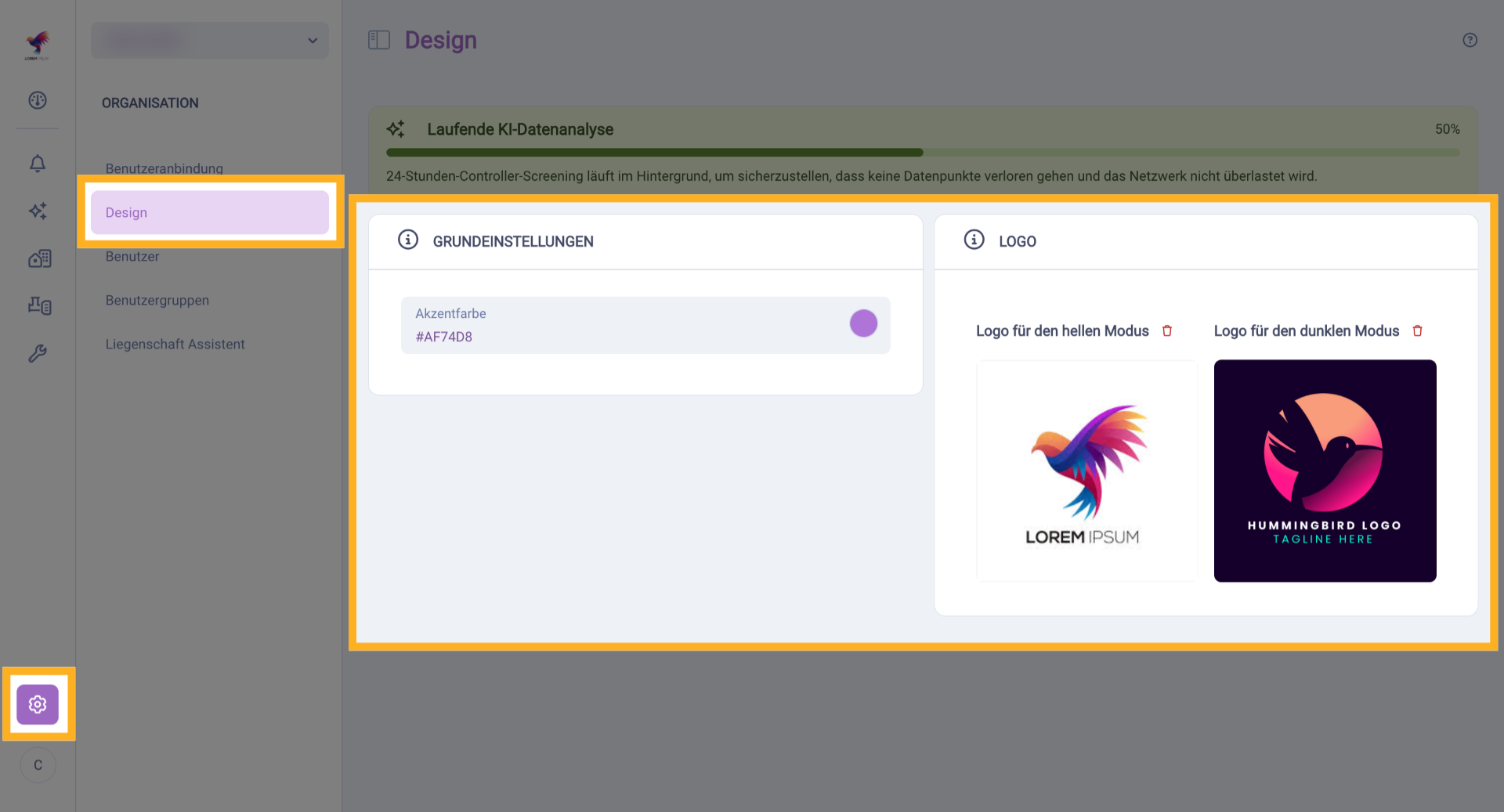Click the Grundeinstellungen info icon
The image size is (1504, 812).
(408, 240)
